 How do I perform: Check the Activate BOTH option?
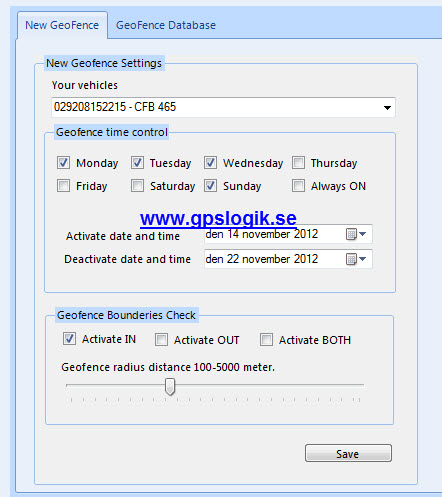coord(266,340)
